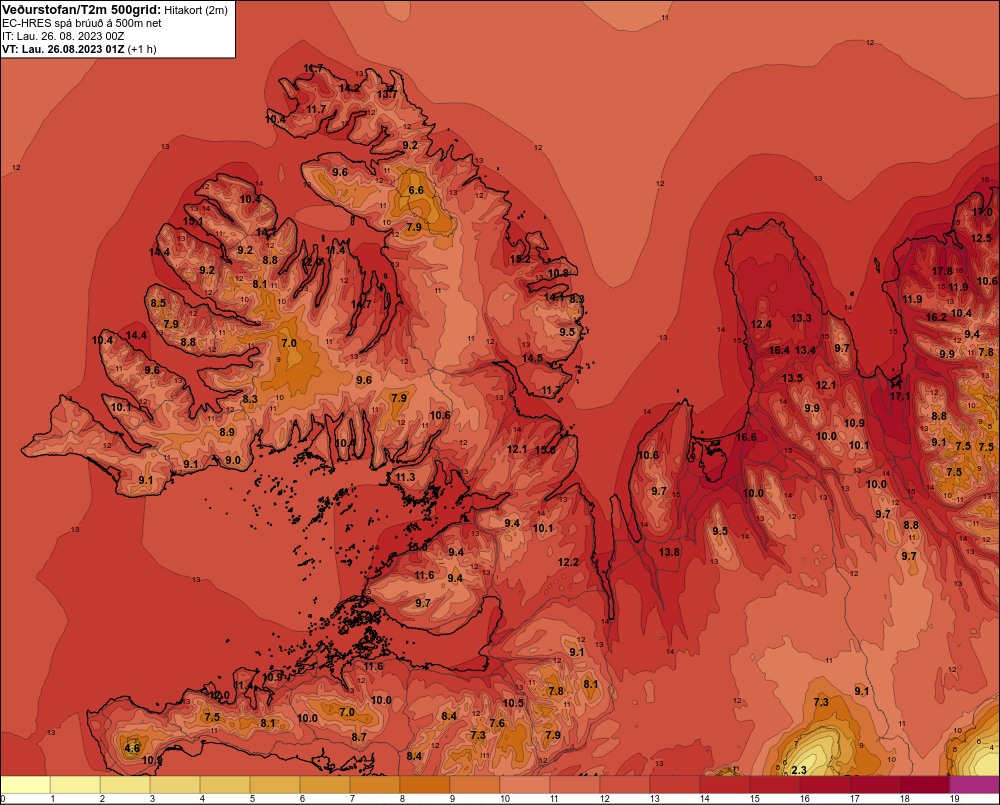The image size is (1000, 805).
Task: Click the 14.7 temperature value
Action: click(x=361, y=304)
